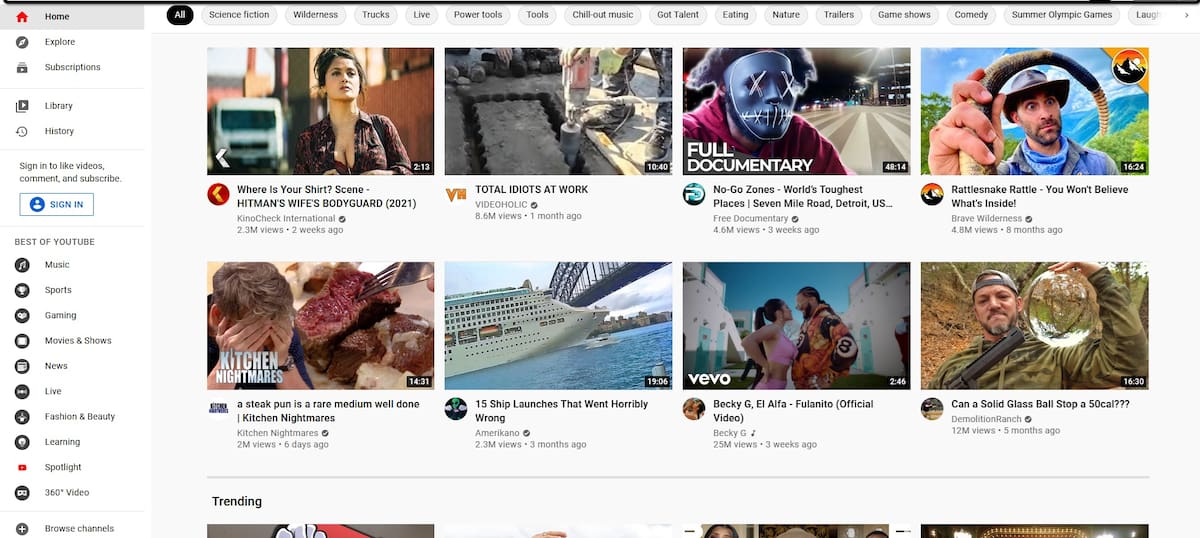Open VIDEOHOLIC channel name link
This screenshot has height=538, width=1200.
pyautogui.click(x=501, y=204)
